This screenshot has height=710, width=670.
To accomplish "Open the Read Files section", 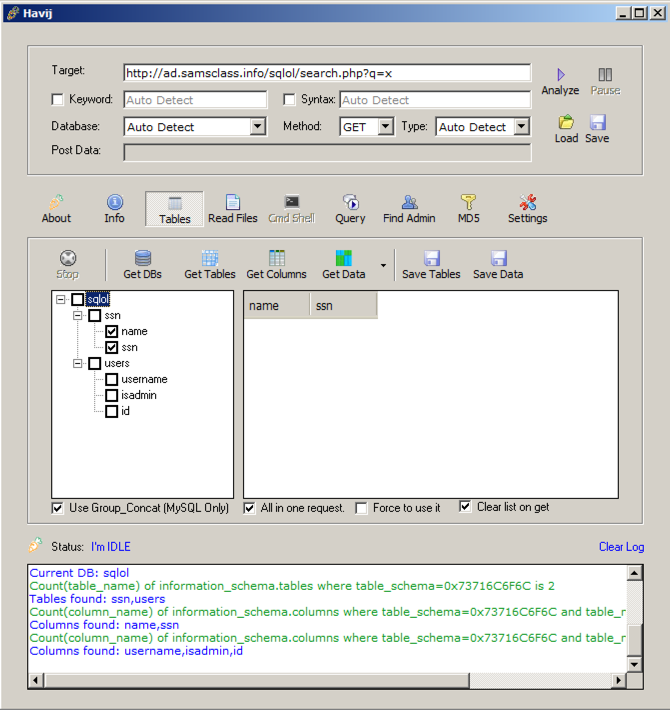I will tap(233, 209).
